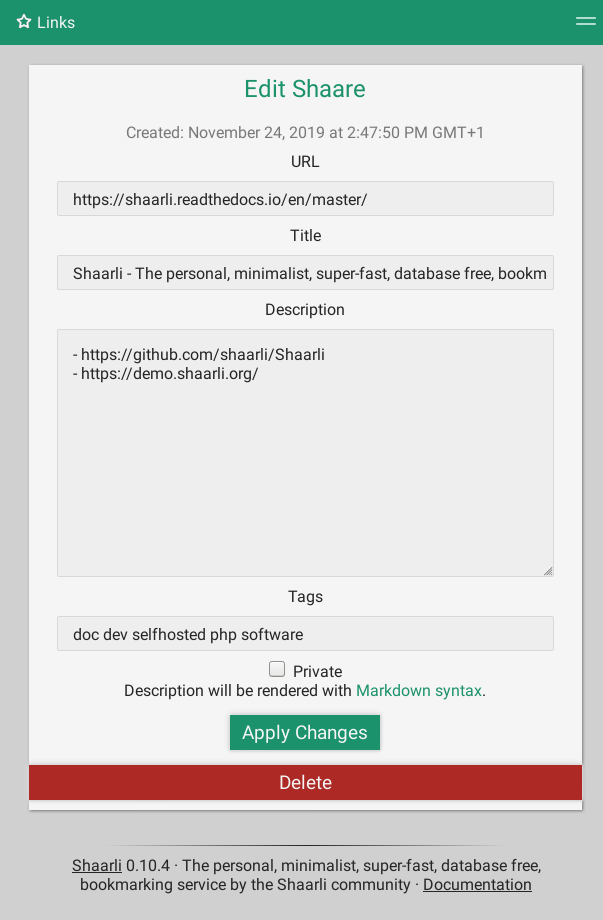Click the URL field label
This screenshot has height=920, width=603.
tap(305, 161)
